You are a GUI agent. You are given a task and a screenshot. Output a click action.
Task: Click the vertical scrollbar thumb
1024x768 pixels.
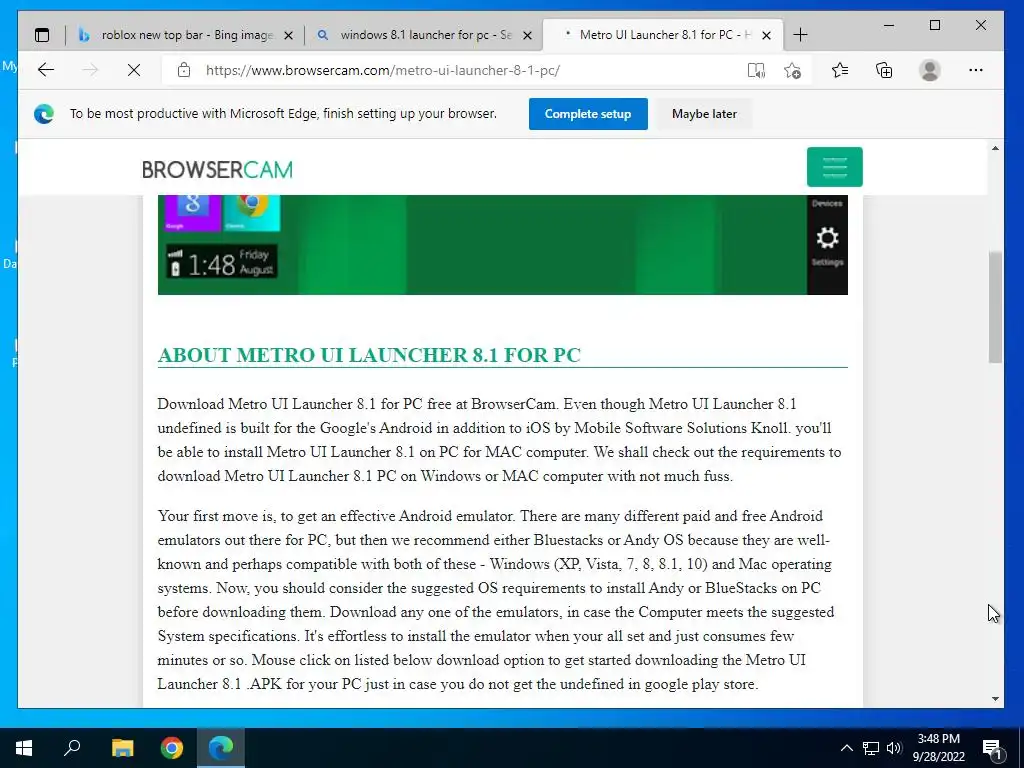pyautogui.click(x=995, y=307)
